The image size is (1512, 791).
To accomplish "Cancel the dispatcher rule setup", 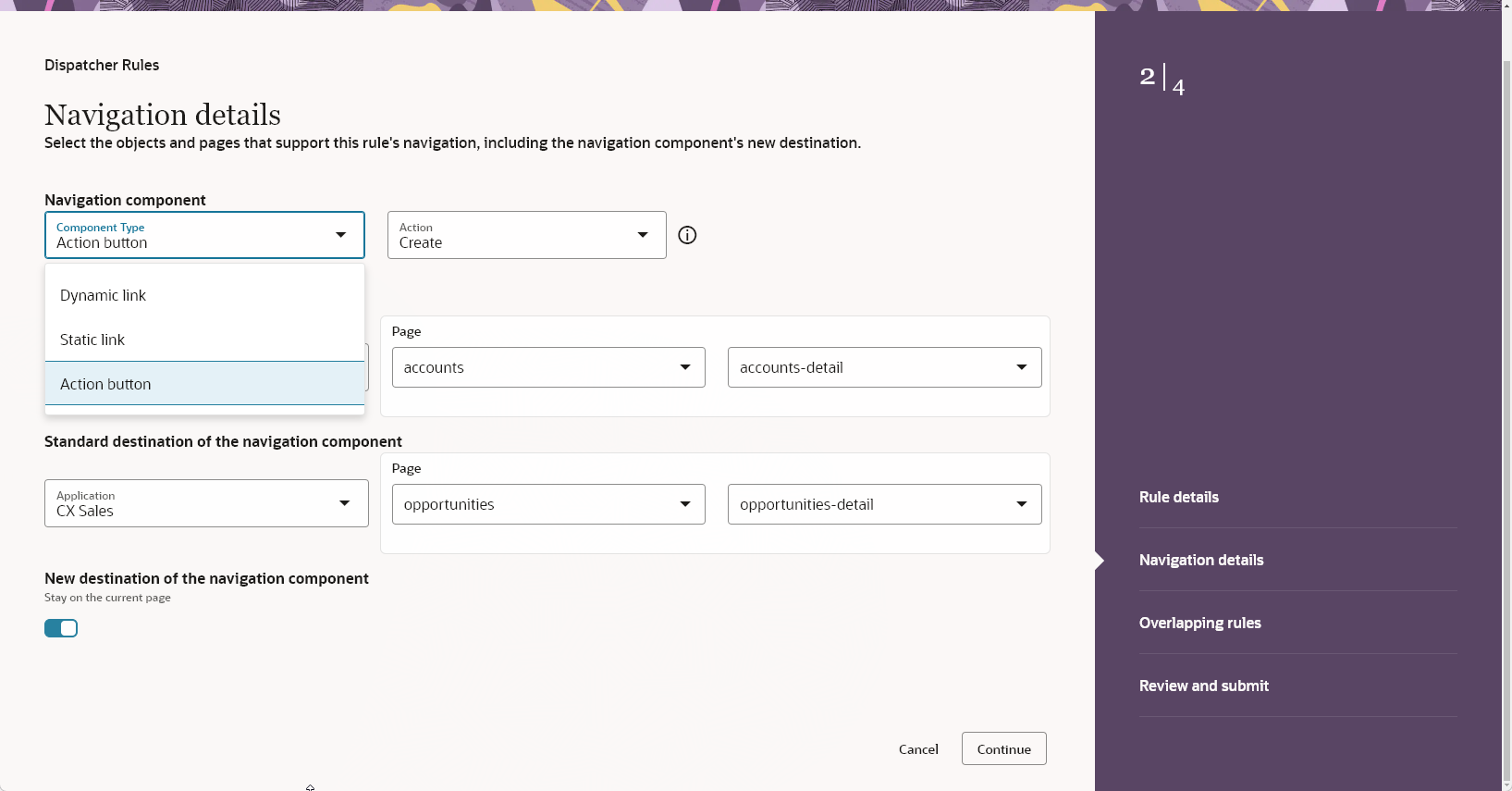I will 918,749.
